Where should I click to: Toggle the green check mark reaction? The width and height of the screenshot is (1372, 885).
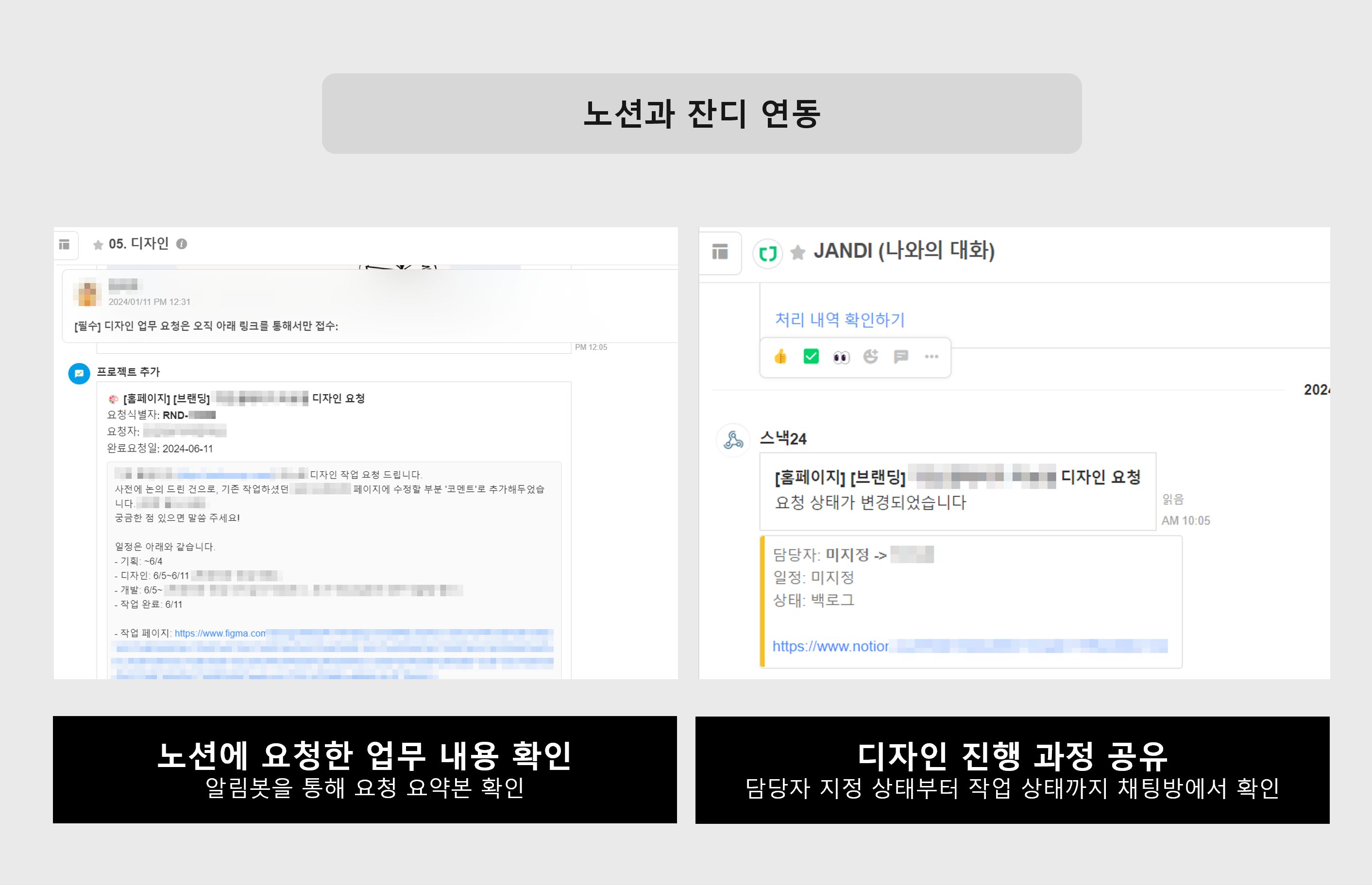pos(811,357)
